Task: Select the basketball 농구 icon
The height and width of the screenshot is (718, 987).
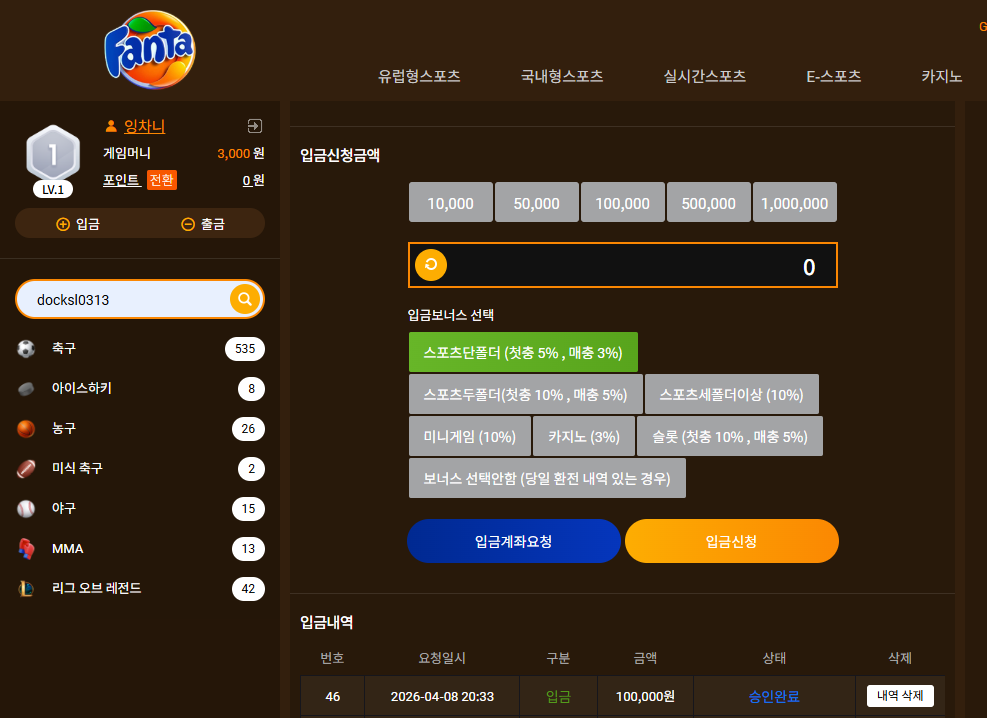Action: [26, 429]
